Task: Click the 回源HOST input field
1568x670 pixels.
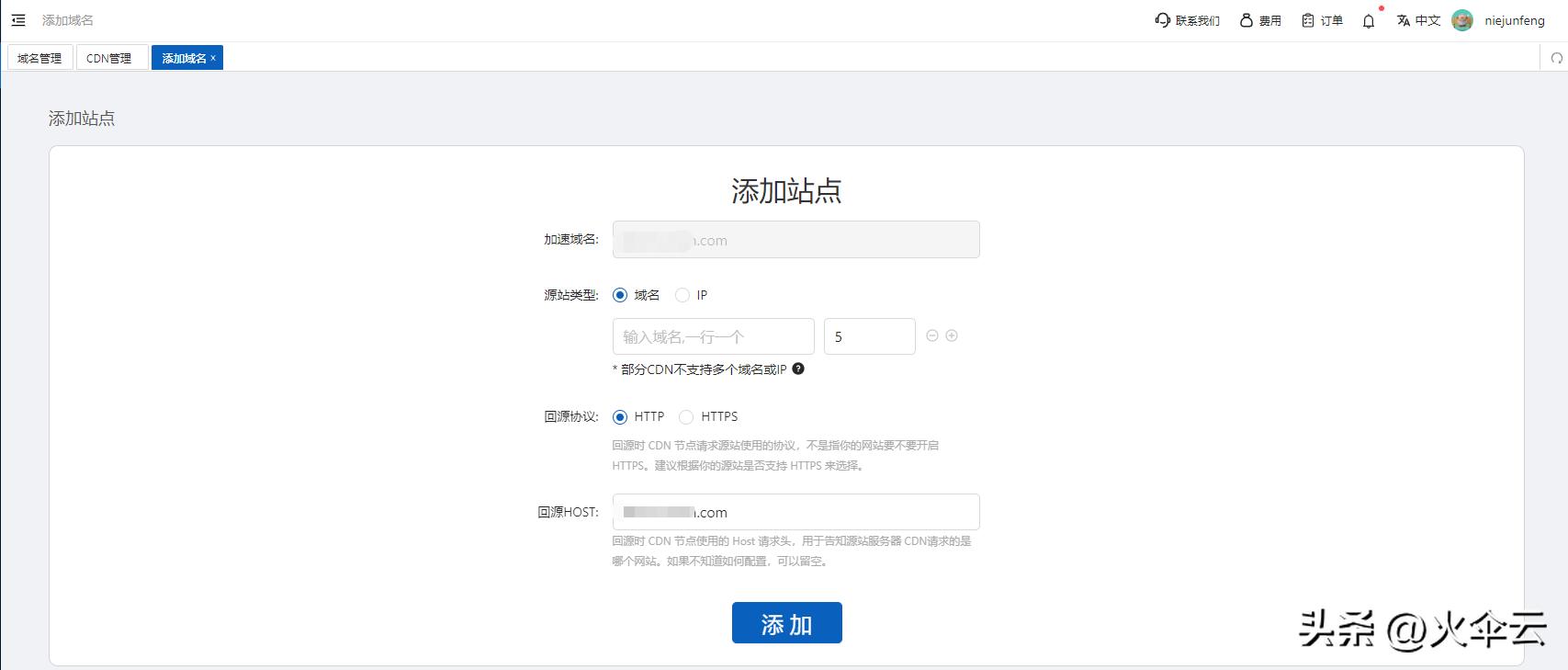Action: tap(795, 512)
